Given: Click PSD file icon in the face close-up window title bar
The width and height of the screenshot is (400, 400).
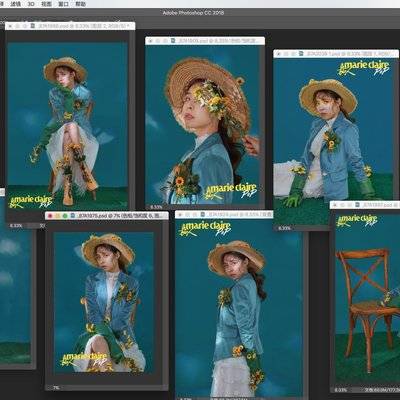Looking at the screenshot, I should 173,41.
